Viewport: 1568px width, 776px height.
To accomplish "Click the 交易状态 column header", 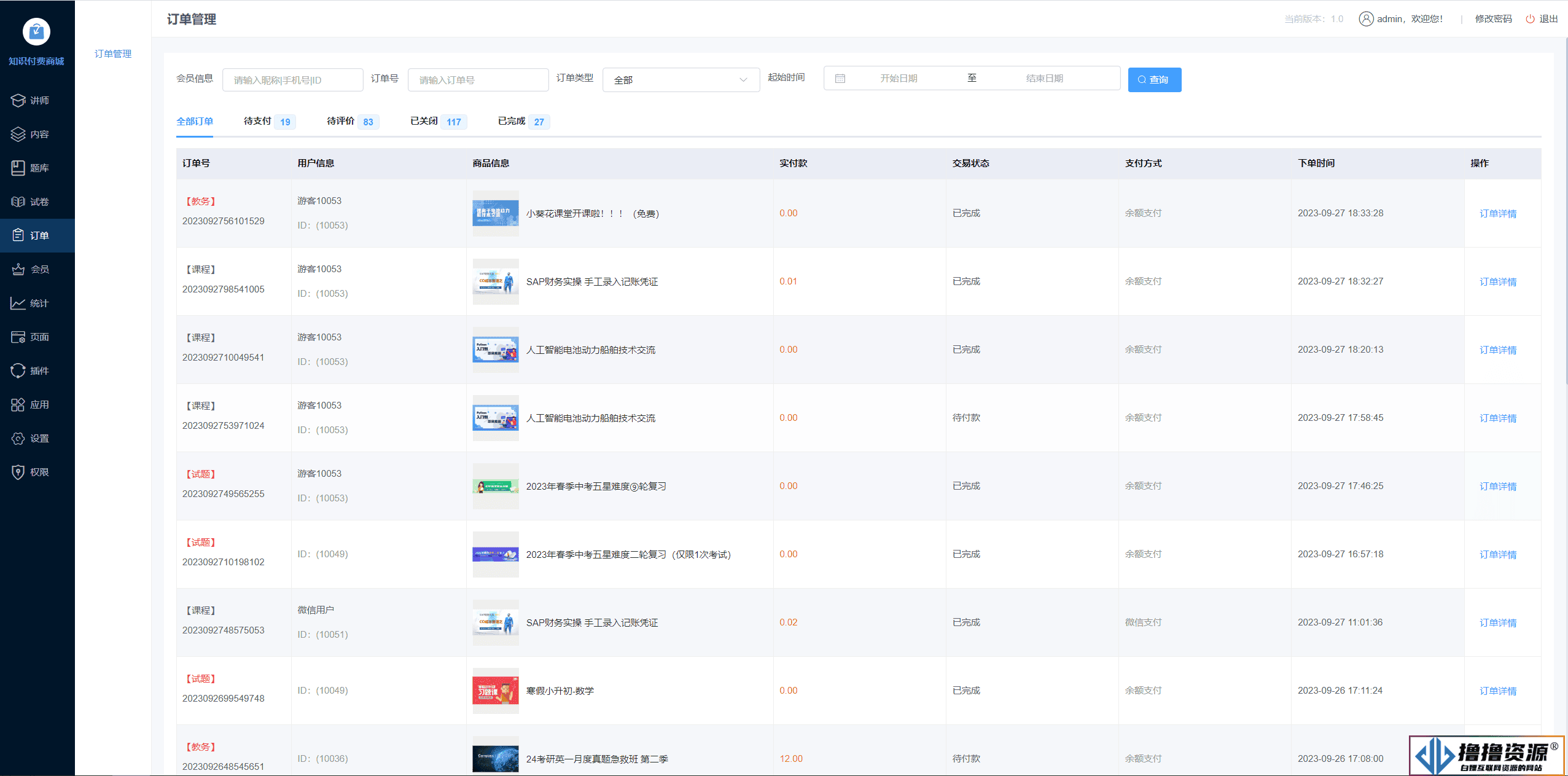I will (970, 163).
